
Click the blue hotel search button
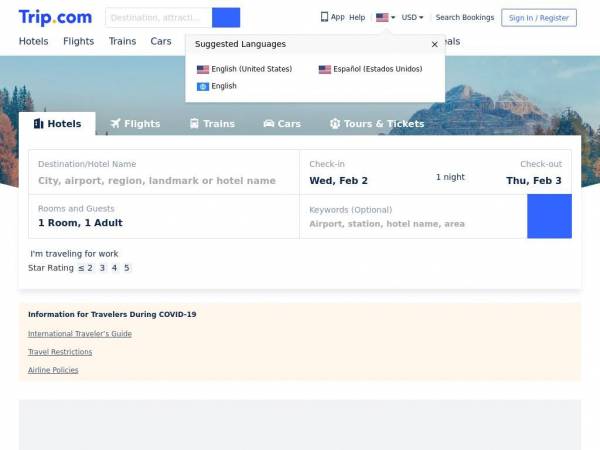pos(549,216)
